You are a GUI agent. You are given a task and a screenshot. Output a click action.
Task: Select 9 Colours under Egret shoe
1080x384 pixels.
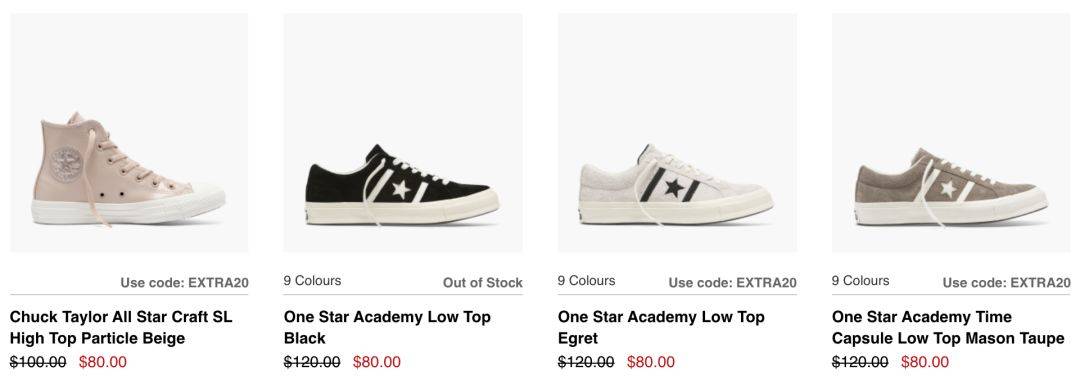(x=586, y=281)
